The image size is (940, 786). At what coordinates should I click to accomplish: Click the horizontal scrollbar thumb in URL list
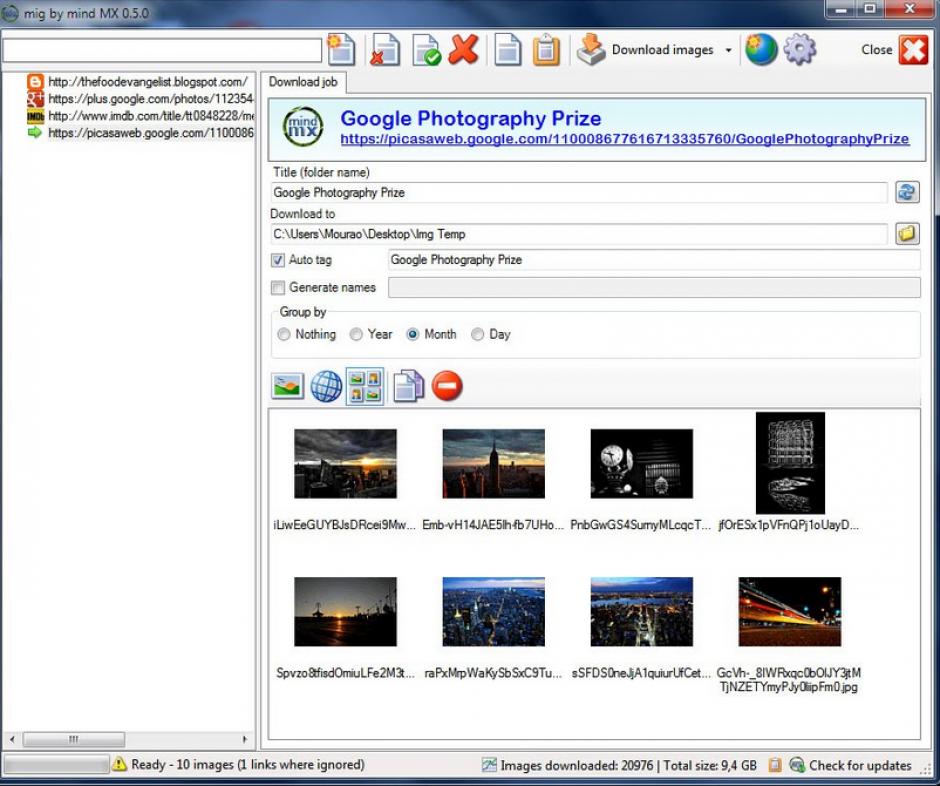coord(74,739)
